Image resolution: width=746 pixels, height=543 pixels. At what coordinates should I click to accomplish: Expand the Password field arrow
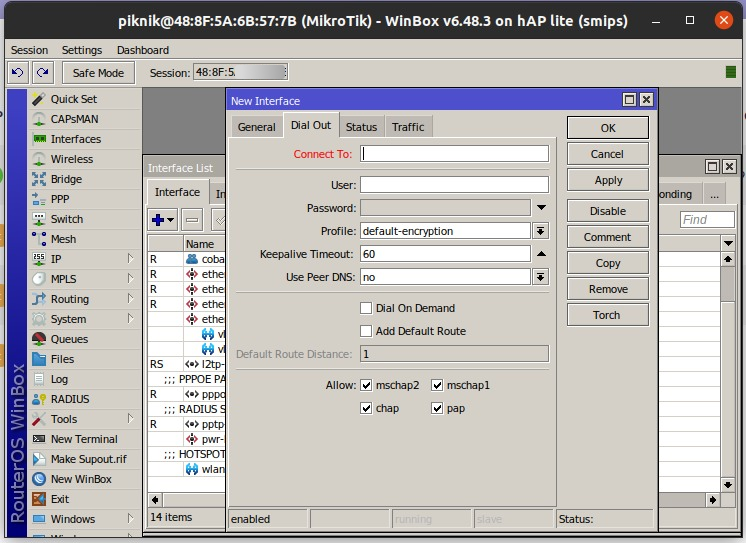coord(541,207)
